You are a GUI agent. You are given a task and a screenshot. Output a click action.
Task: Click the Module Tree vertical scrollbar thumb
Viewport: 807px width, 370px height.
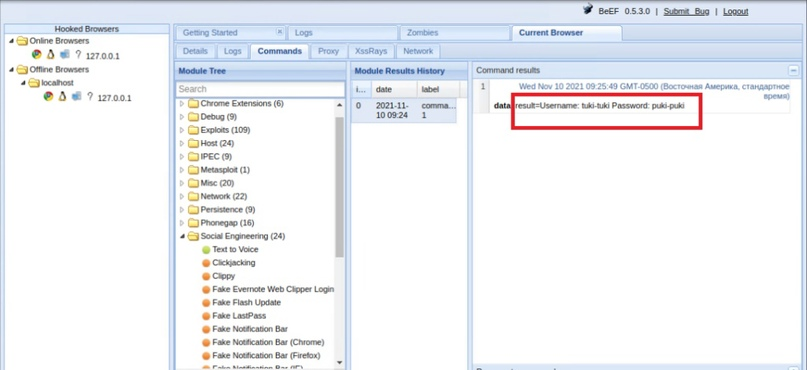(340, 187)
